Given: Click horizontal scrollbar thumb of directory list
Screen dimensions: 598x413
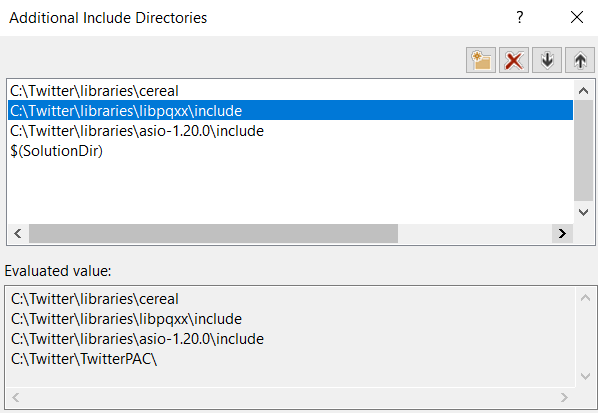Looking at the screenshot, I should pos(214,233).
